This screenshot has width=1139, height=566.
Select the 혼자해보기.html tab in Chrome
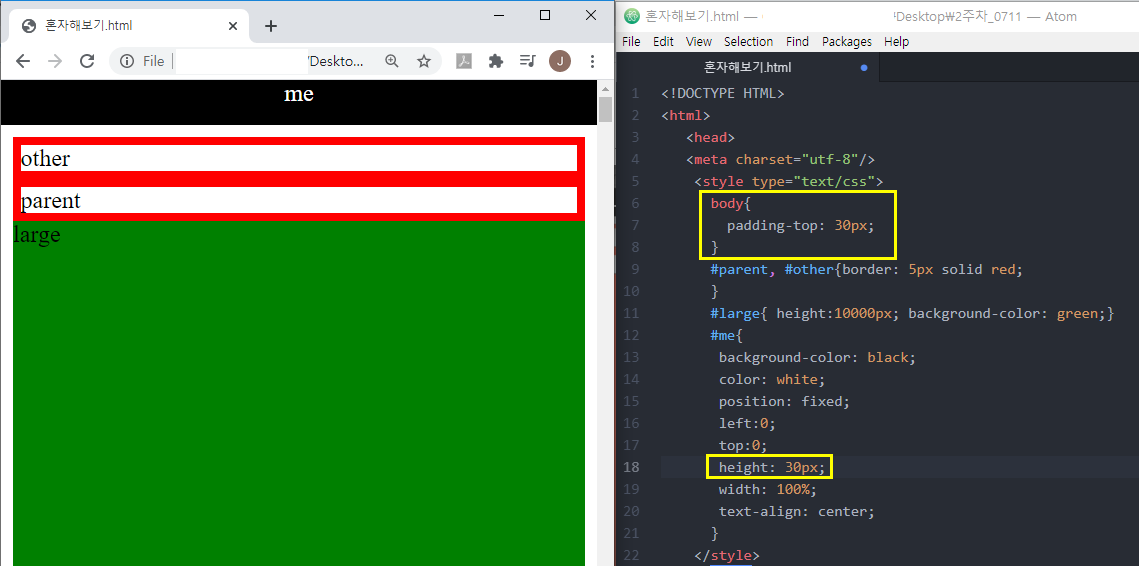coord(129,26)
